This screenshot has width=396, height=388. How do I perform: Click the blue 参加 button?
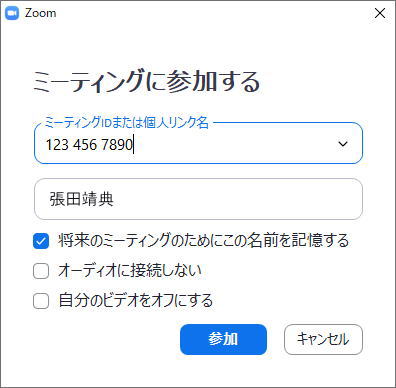(223, 339)
